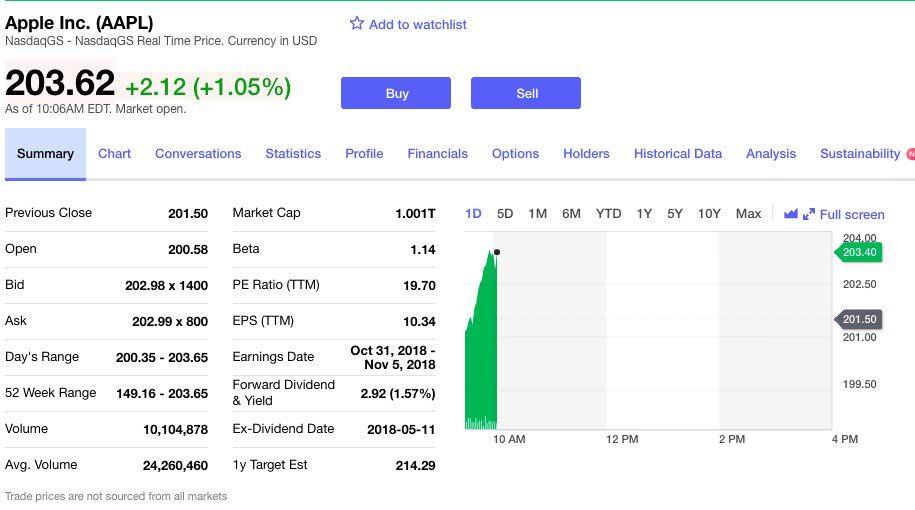The width and height of the screenshot is (915, 510).
Task: Select the YTD chart range
Action: 608,214
